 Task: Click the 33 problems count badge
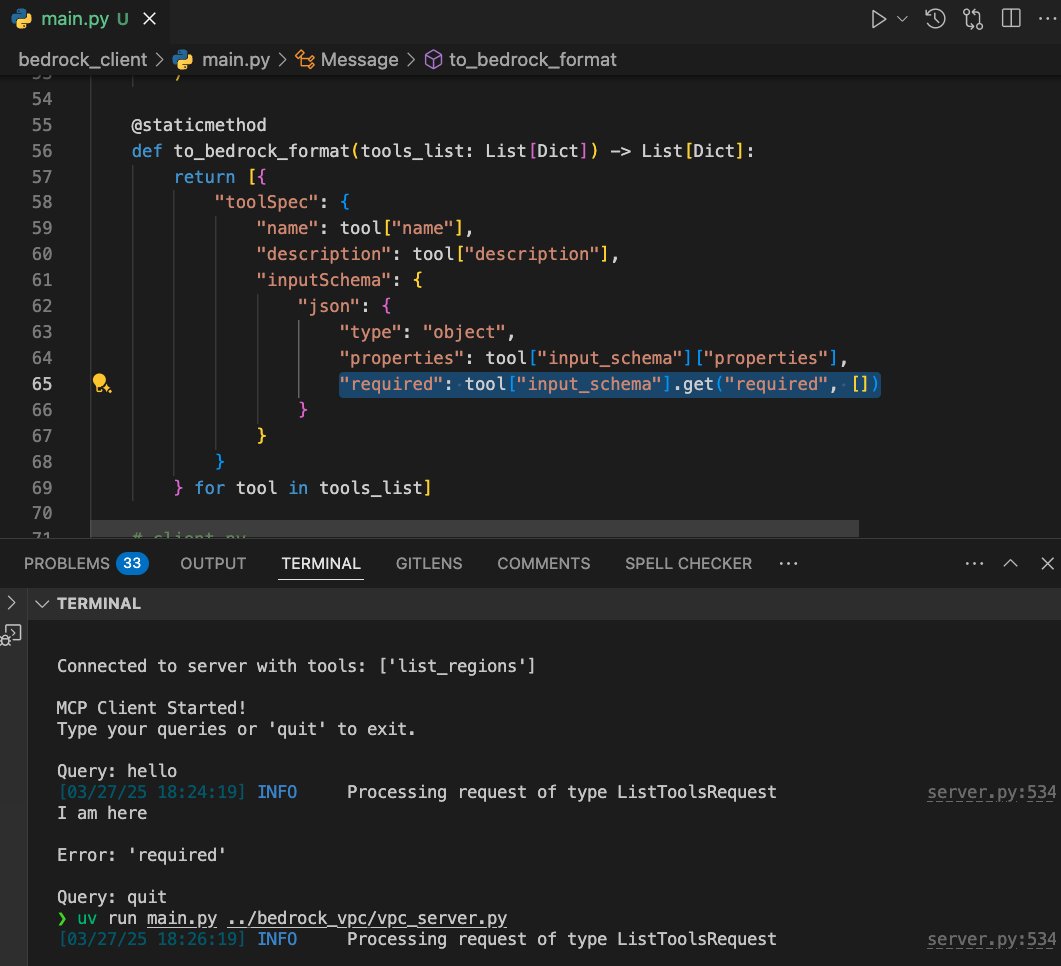(132, 563)
